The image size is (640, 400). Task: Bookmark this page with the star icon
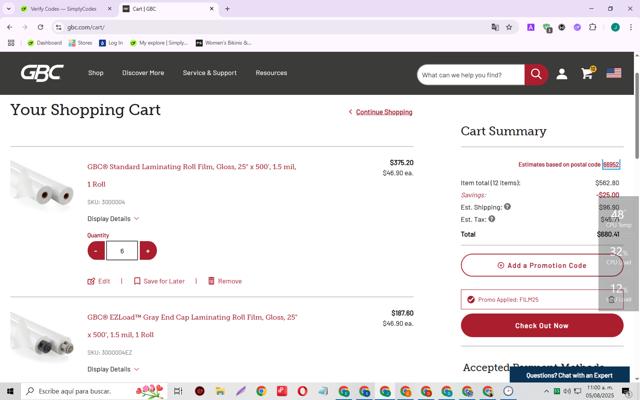(509, 27)
